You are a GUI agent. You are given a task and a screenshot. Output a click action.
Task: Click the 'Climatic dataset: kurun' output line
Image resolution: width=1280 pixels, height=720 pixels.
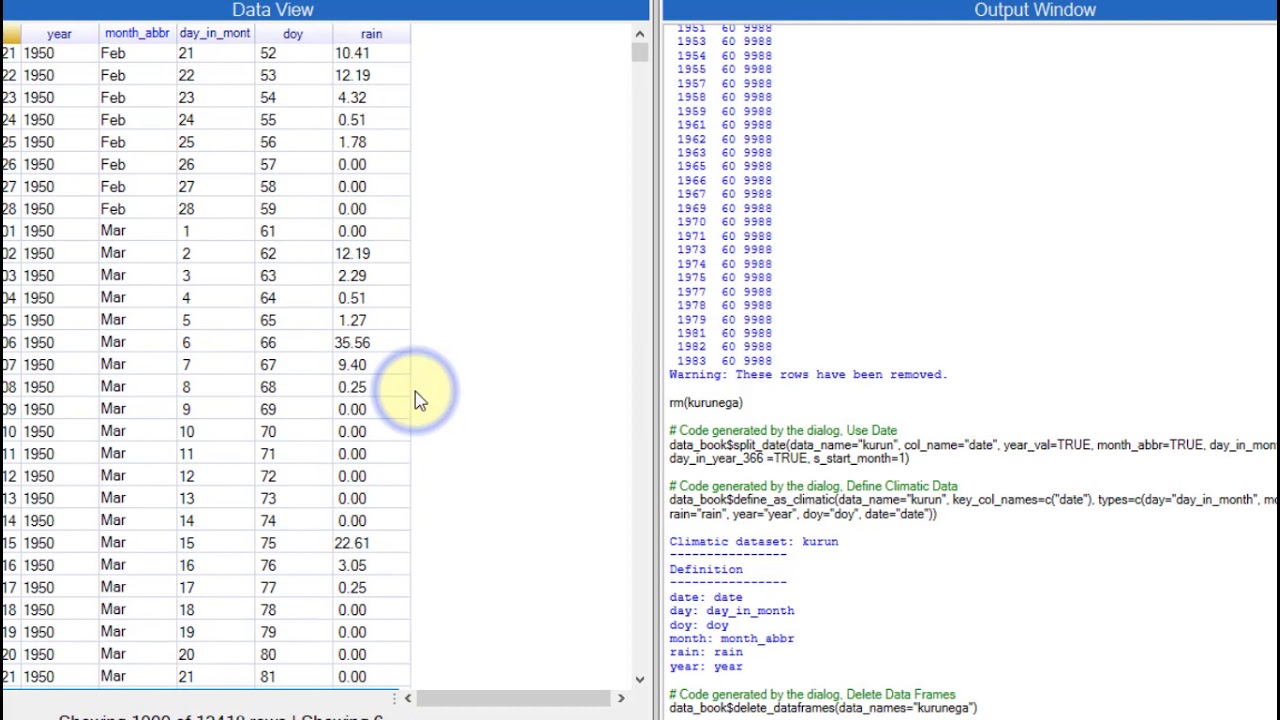(x=754, y=542)
